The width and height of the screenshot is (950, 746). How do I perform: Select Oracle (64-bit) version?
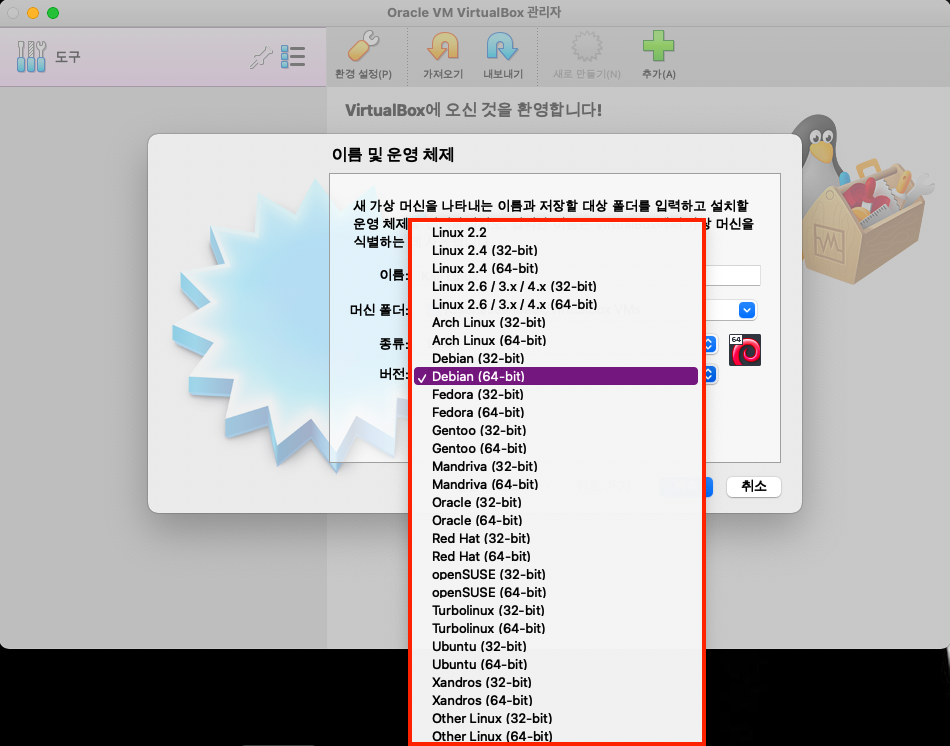[x=556, y=520]
